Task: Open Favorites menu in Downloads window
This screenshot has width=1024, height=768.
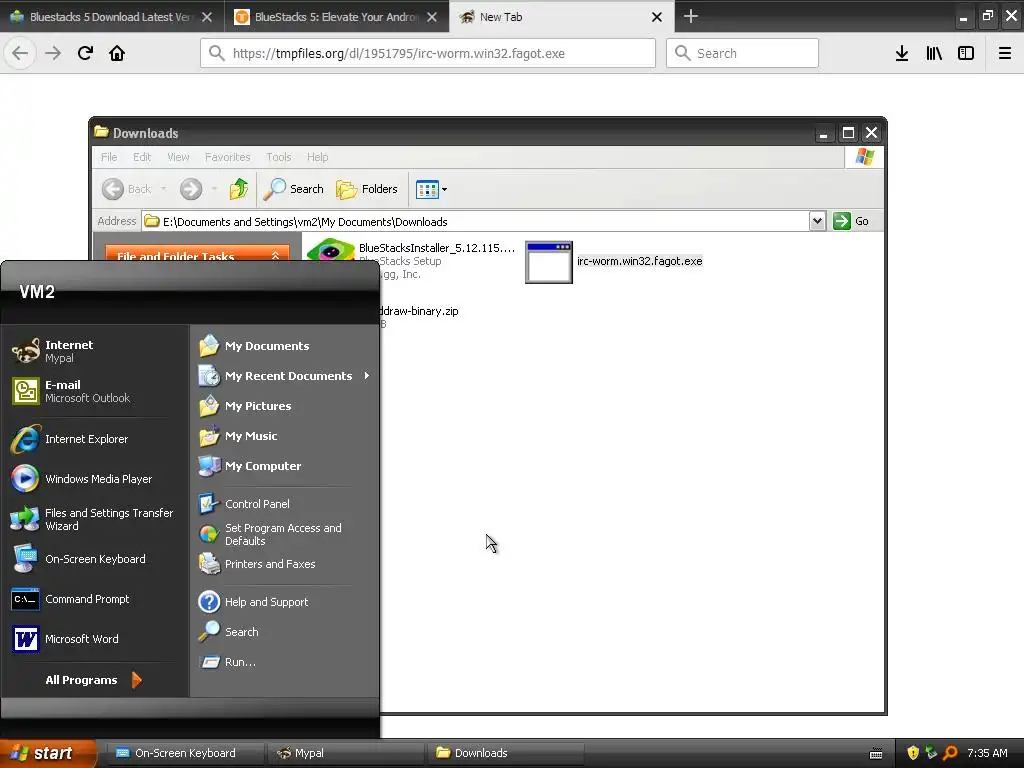Action: tap(227, 157)
